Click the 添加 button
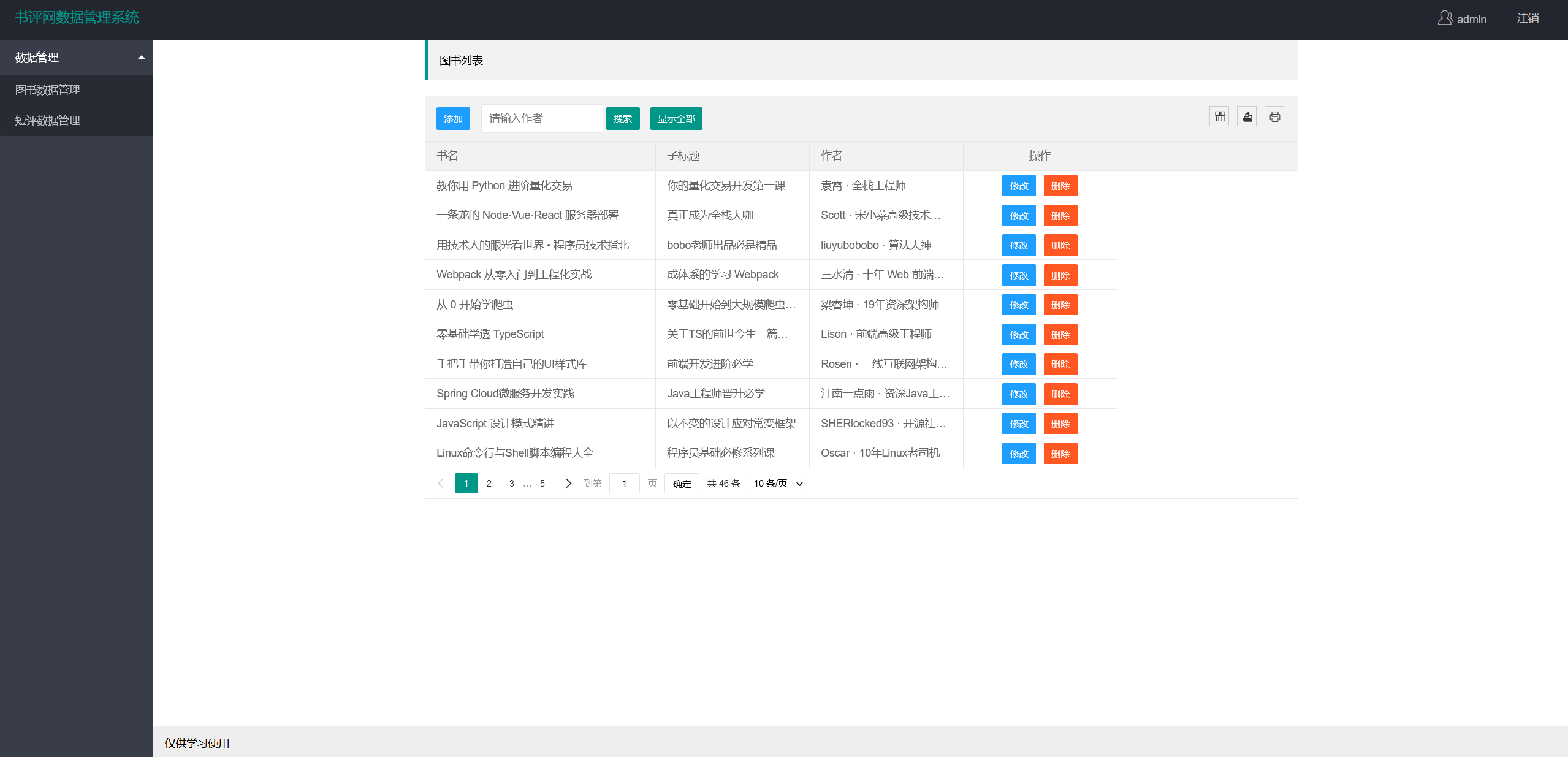Screen dimensions: 1568x757 click(453, 118)
